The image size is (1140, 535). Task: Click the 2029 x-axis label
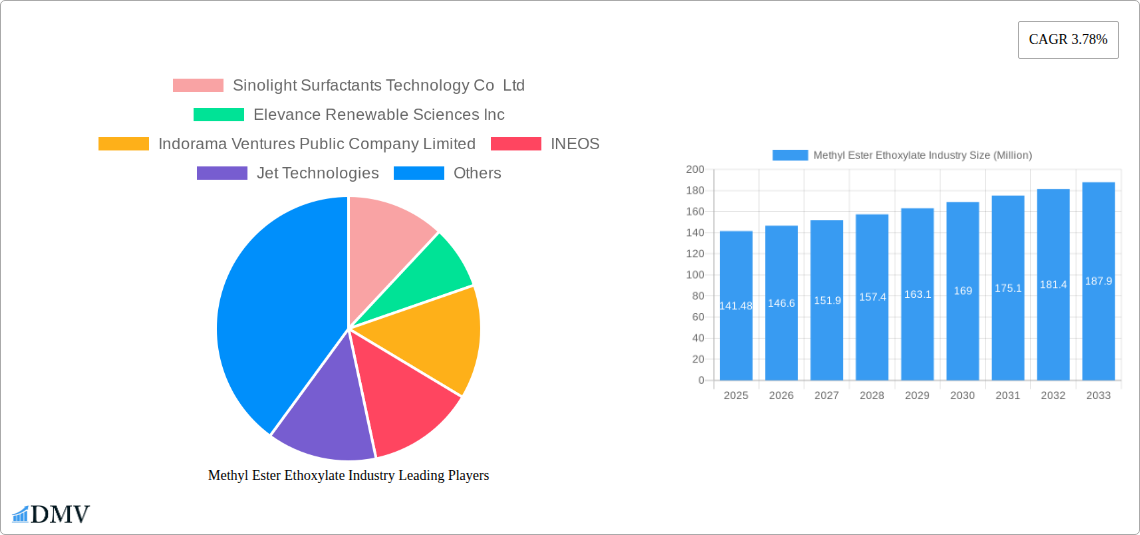pos(918,395)
